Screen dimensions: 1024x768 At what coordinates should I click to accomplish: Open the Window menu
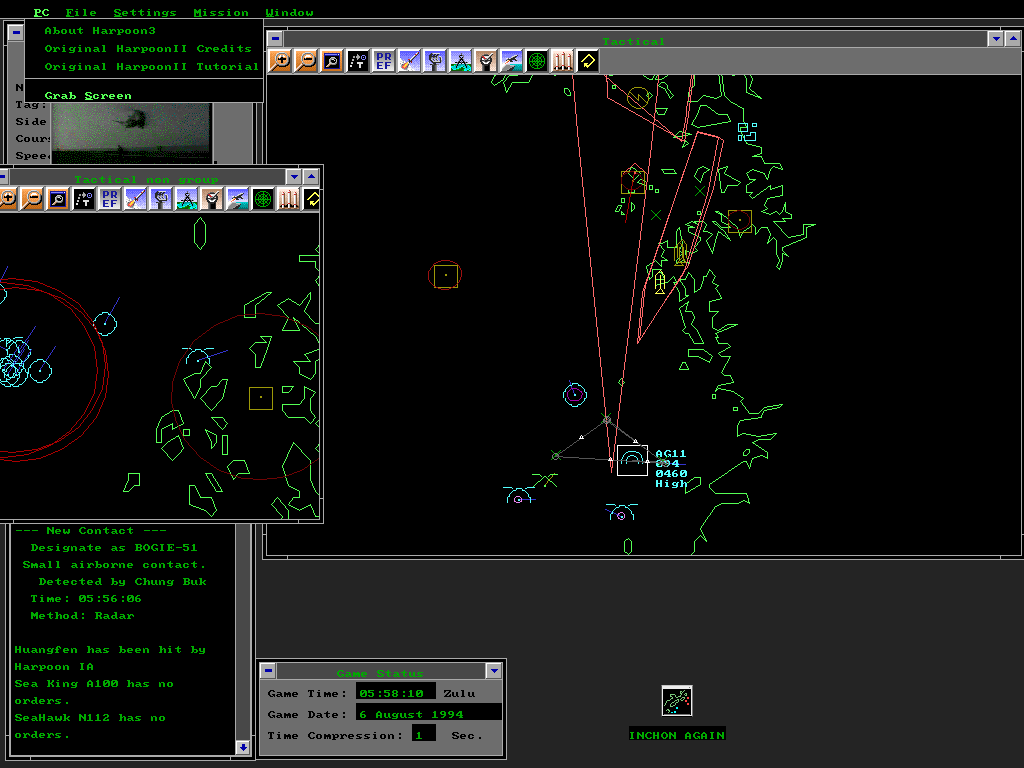click(289, 12)
